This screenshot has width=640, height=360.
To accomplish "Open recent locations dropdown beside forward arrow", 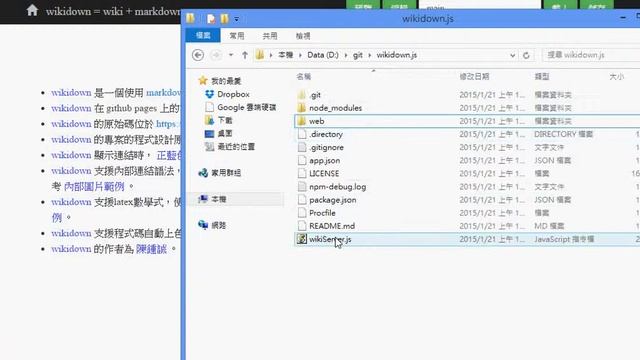I will (231, 55).
